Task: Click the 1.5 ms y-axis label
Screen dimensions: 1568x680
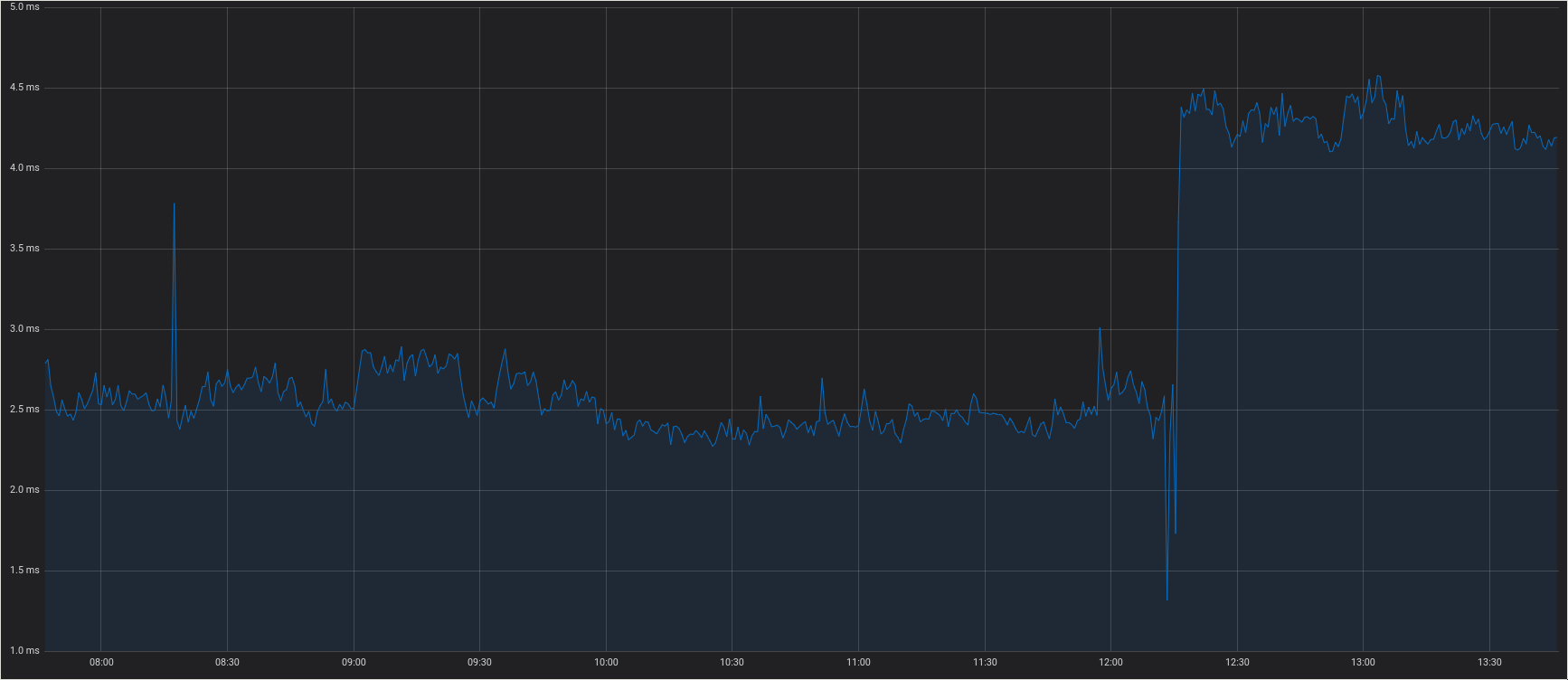Action: pos(24,571)
